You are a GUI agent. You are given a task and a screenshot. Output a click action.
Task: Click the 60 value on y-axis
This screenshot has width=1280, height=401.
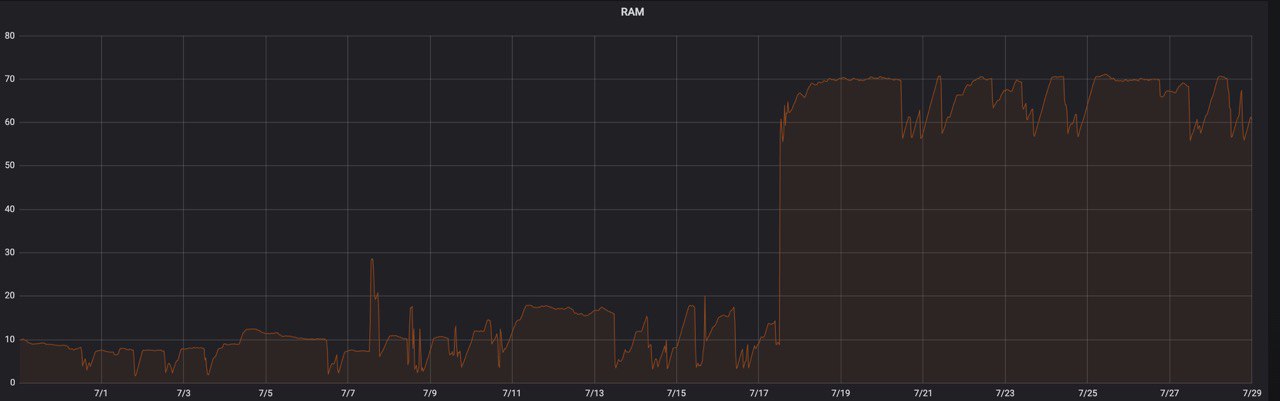tap(10, 122)
